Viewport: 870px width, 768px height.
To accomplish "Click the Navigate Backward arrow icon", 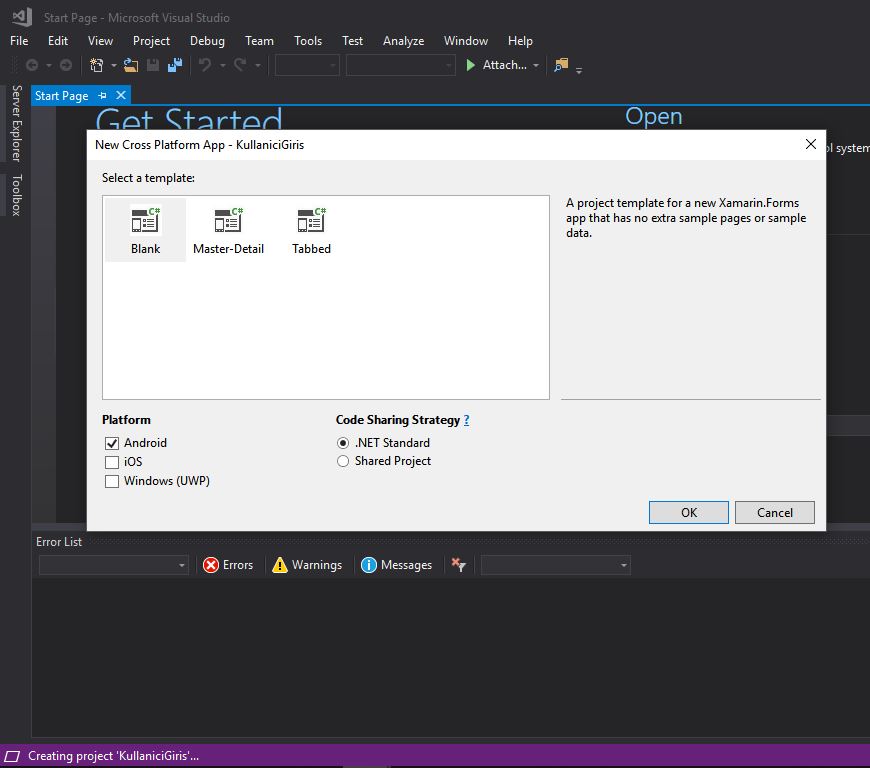I will 32,65.
